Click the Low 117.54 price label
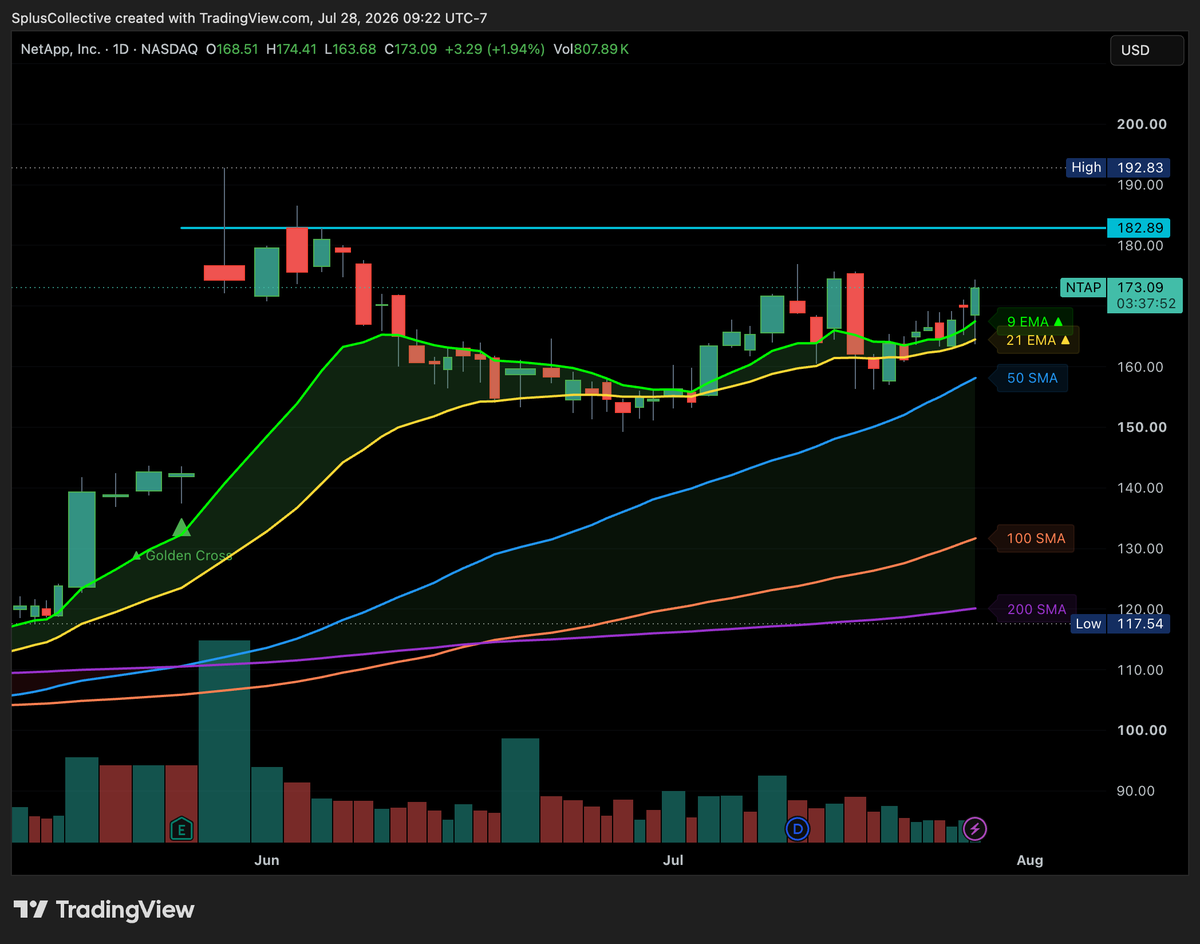Image resolution: width=1200 pixels, height=944 pixels. coord(1119,624)
